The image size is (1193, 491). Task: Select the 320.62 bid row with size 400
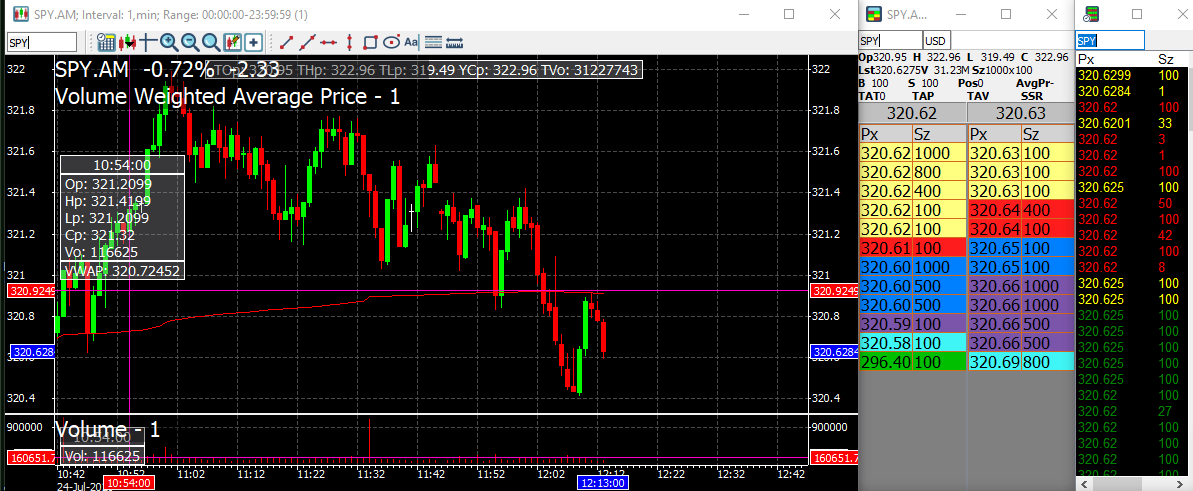911,190
